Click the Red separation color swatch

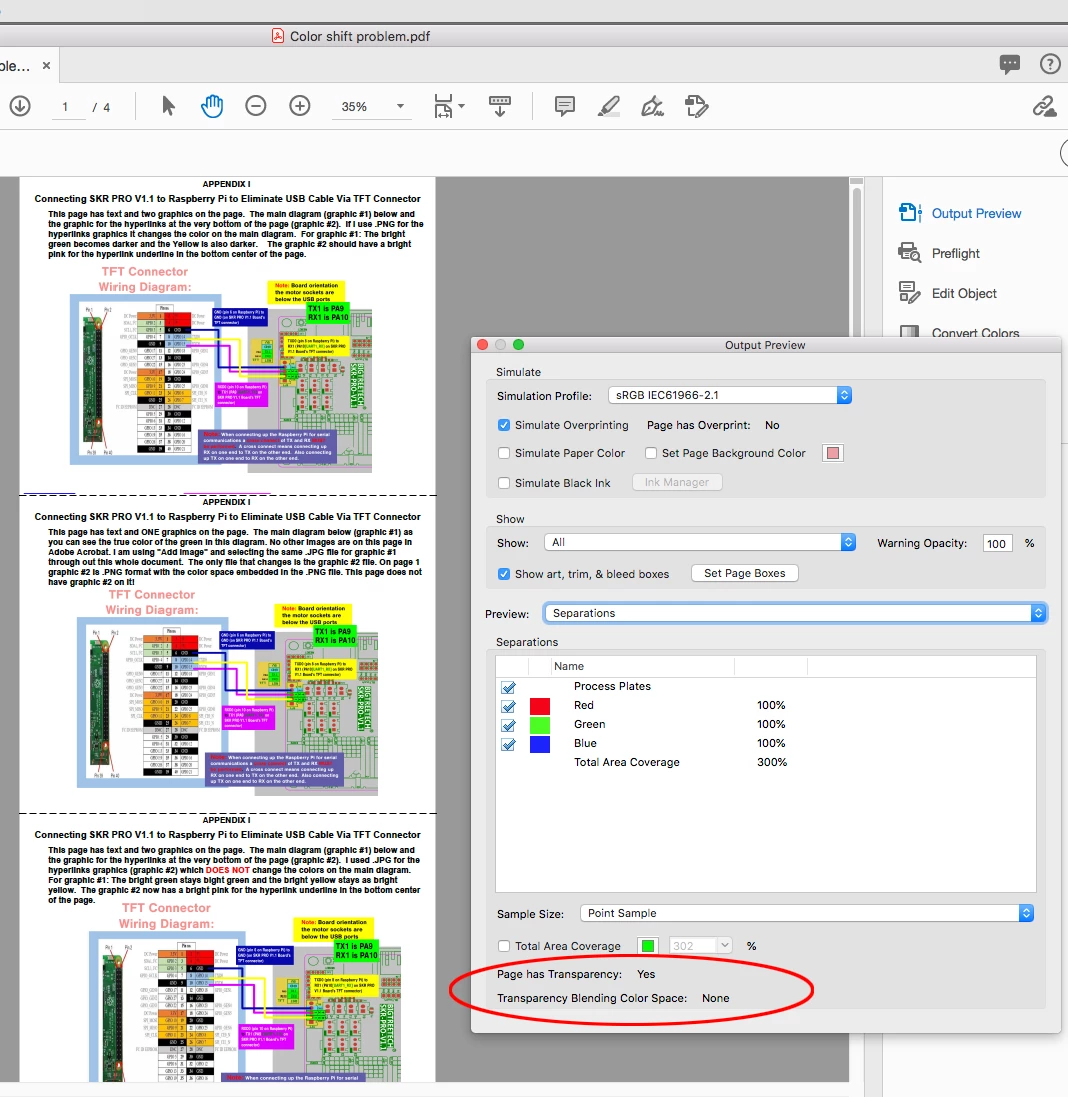point(539,706)
